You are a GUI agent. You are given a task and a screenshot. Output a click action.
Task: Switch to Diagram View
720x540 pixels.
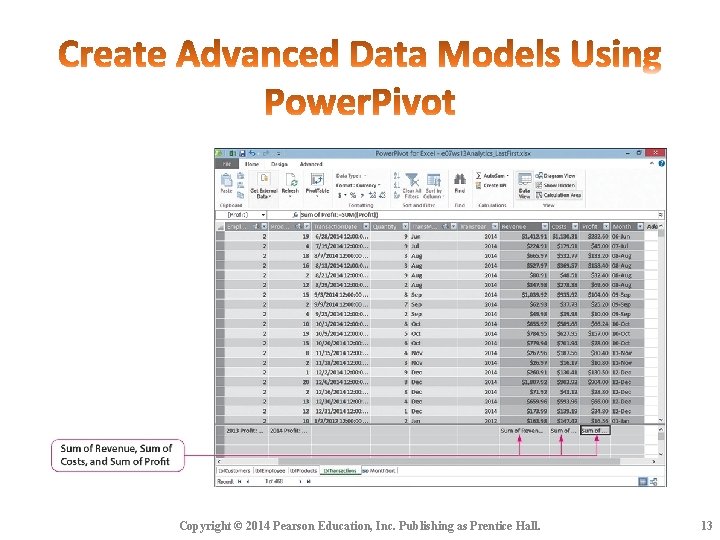click(x=556, y=175)
